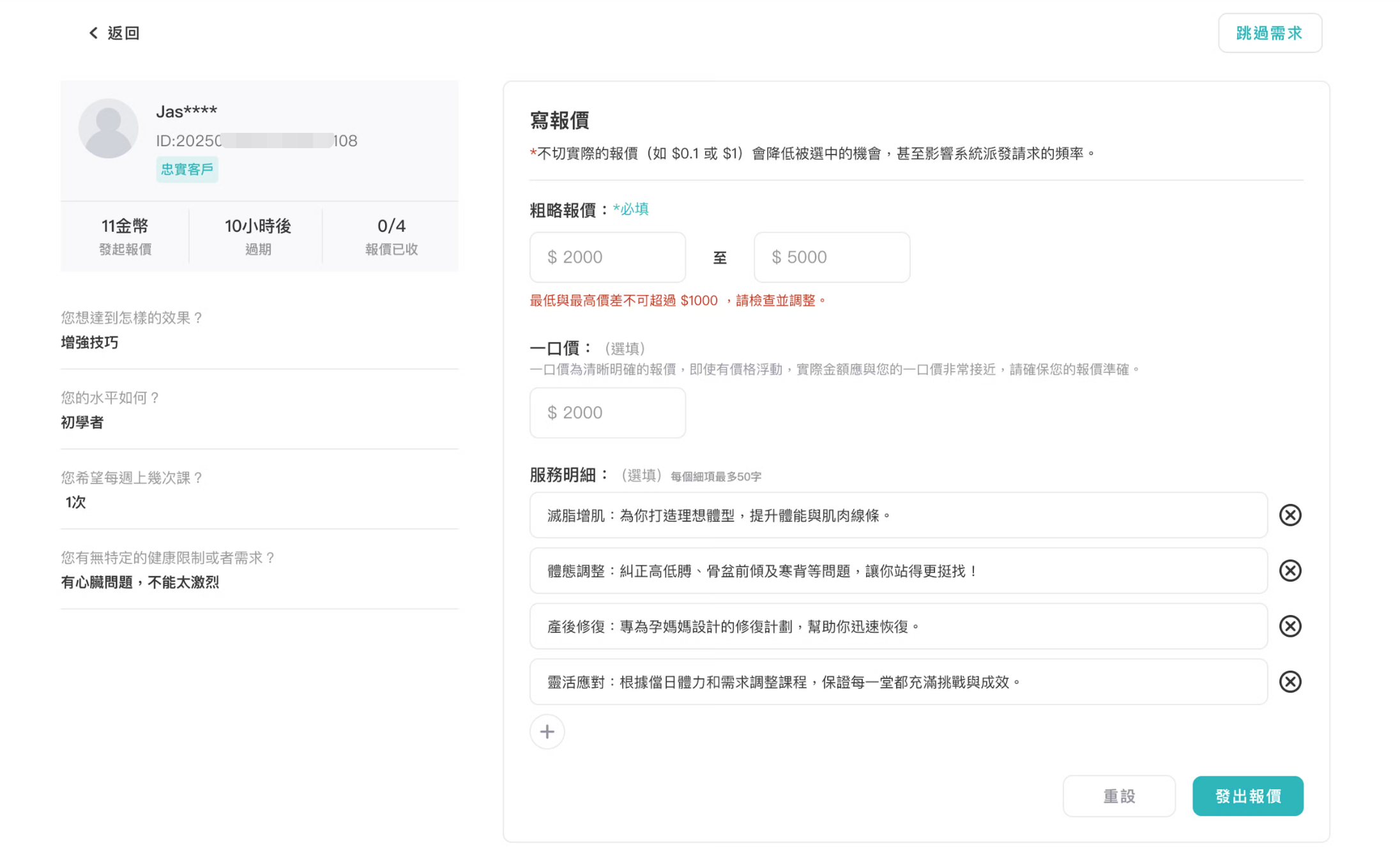The image size is (1400, 866).
Task: Edit the 減脂增肌 service detail text
Action: 898,515
